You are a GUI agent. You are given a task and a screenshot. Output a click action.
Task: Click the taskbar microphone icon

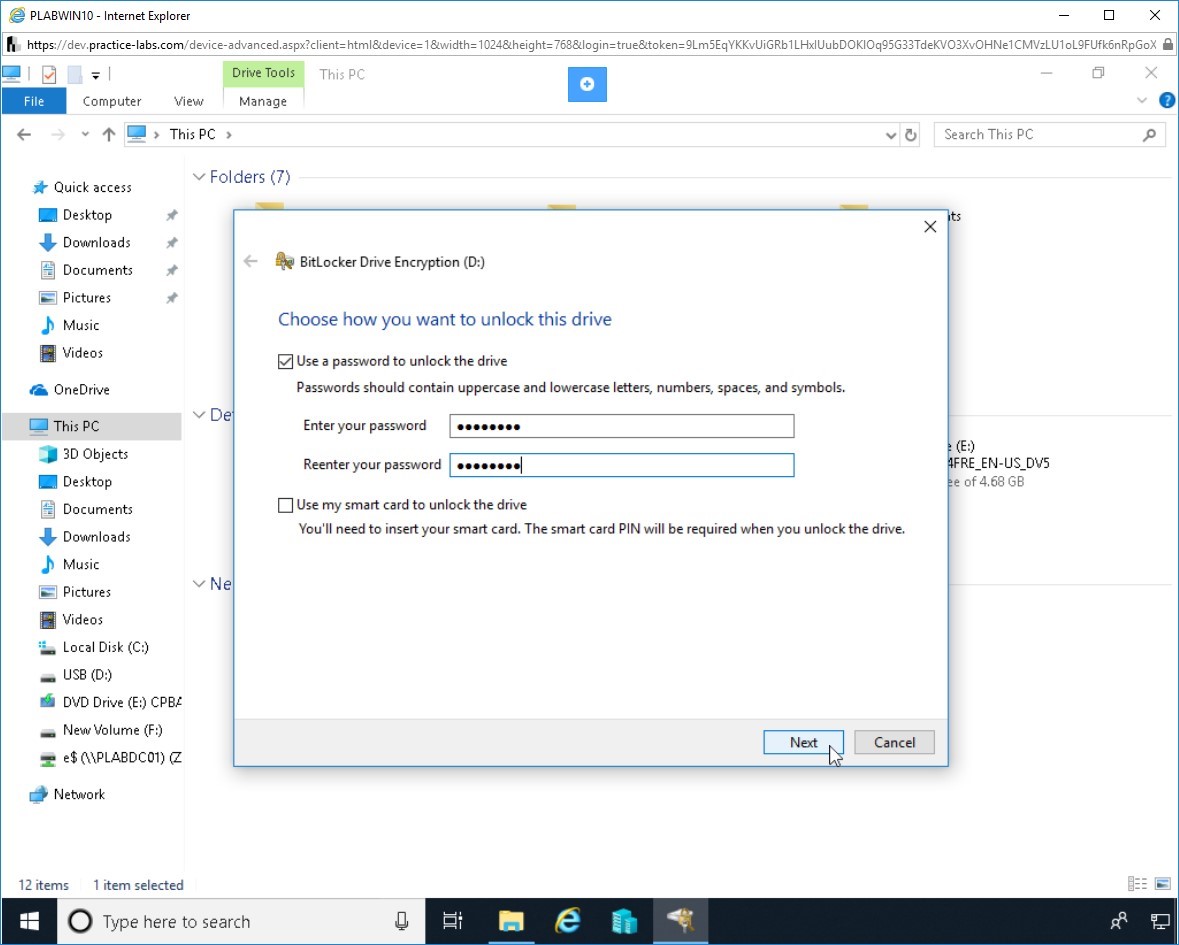(402, 921)
